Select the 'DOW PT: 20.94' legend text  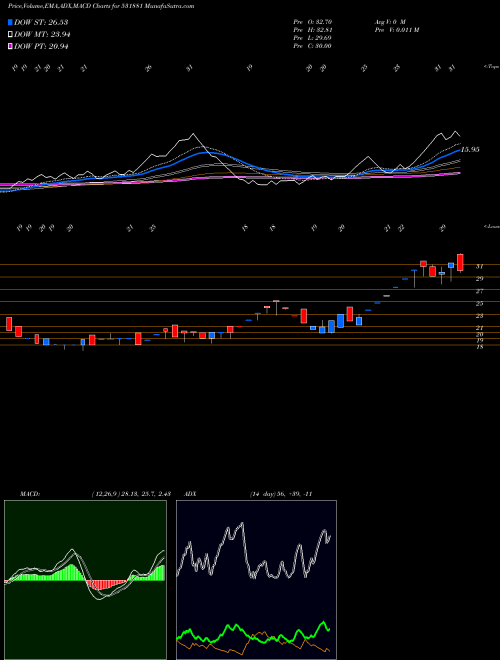pyautogui.click(x=41, y=47)
